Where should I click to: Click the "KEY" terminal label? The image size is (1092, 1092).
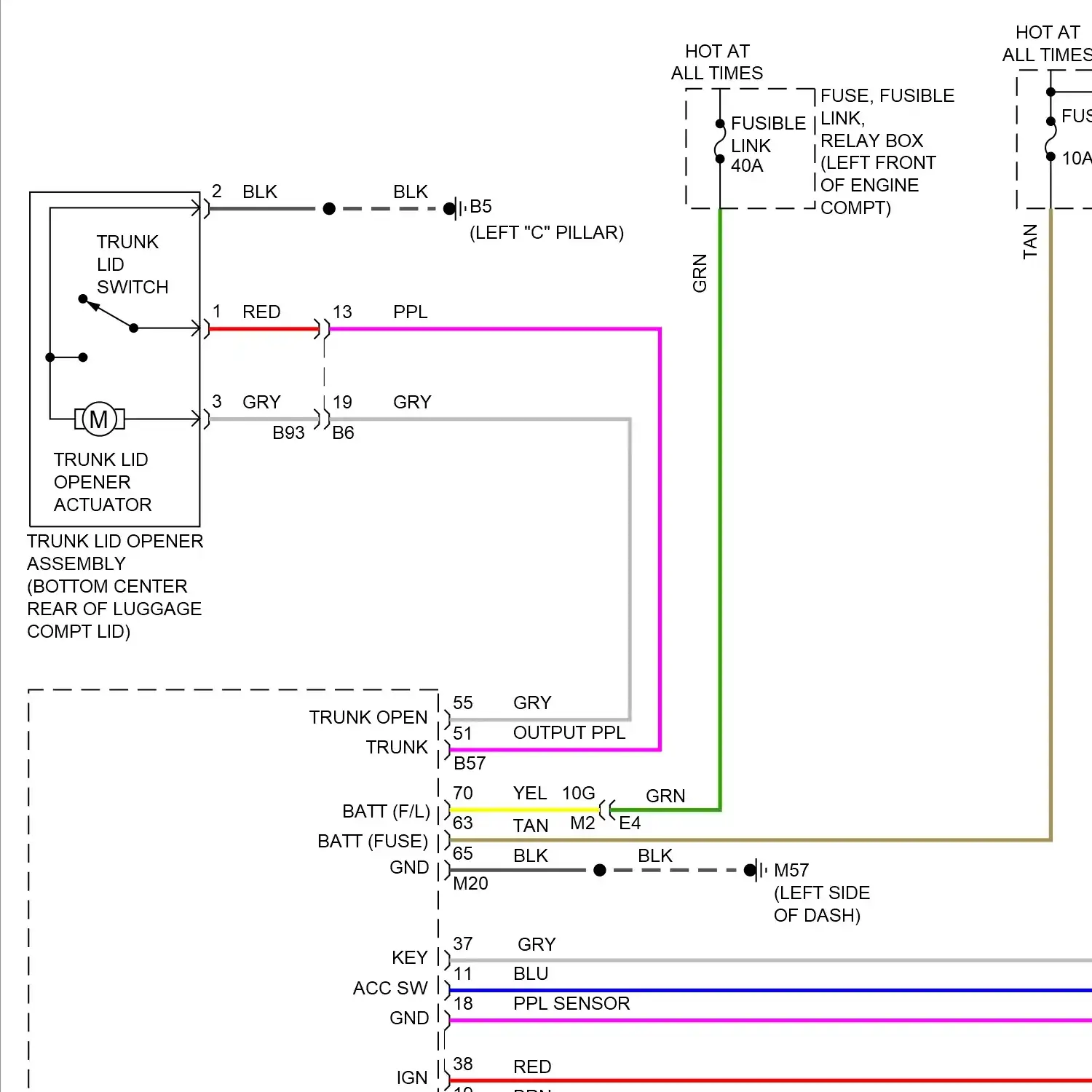coord(410,958)
